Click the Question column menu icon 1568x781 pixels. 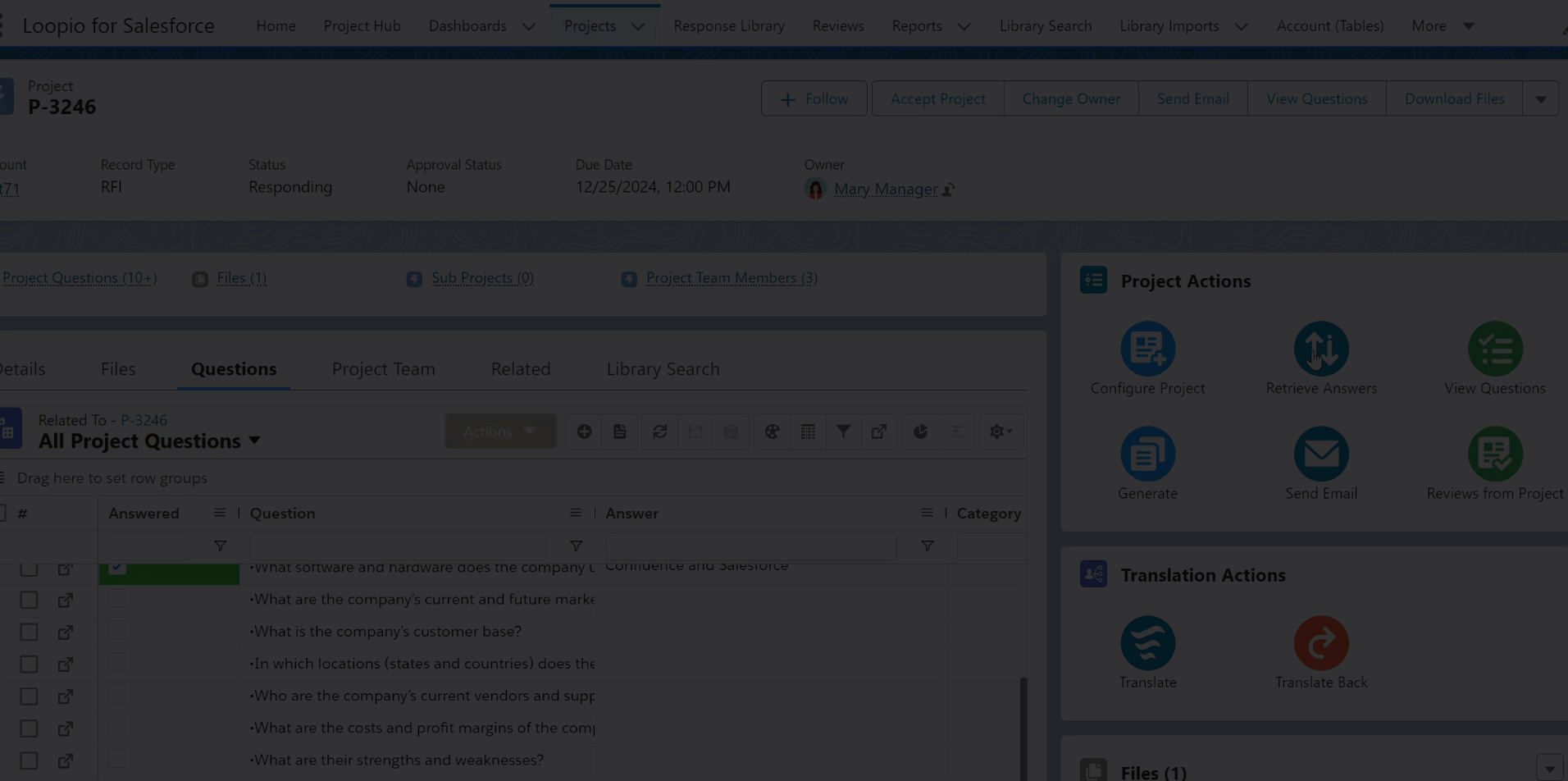[x=575, y=513]
